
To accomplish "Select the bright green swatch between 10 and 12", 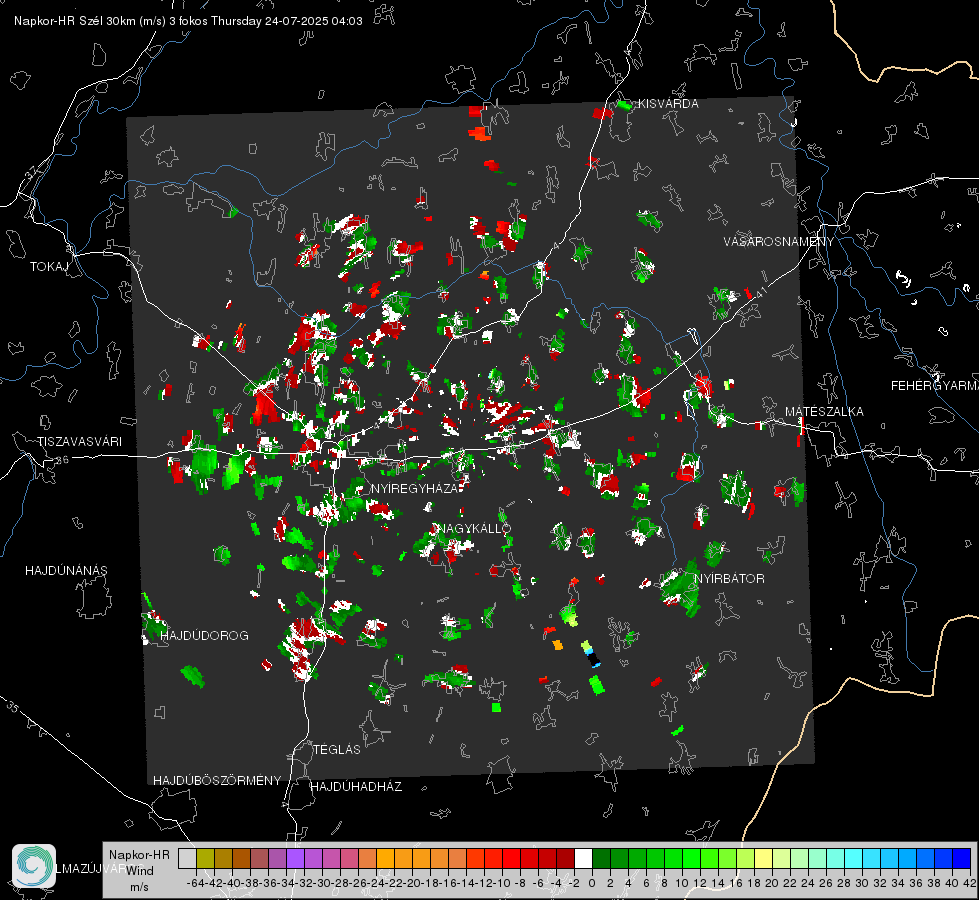I will click(x=691, y=858).
